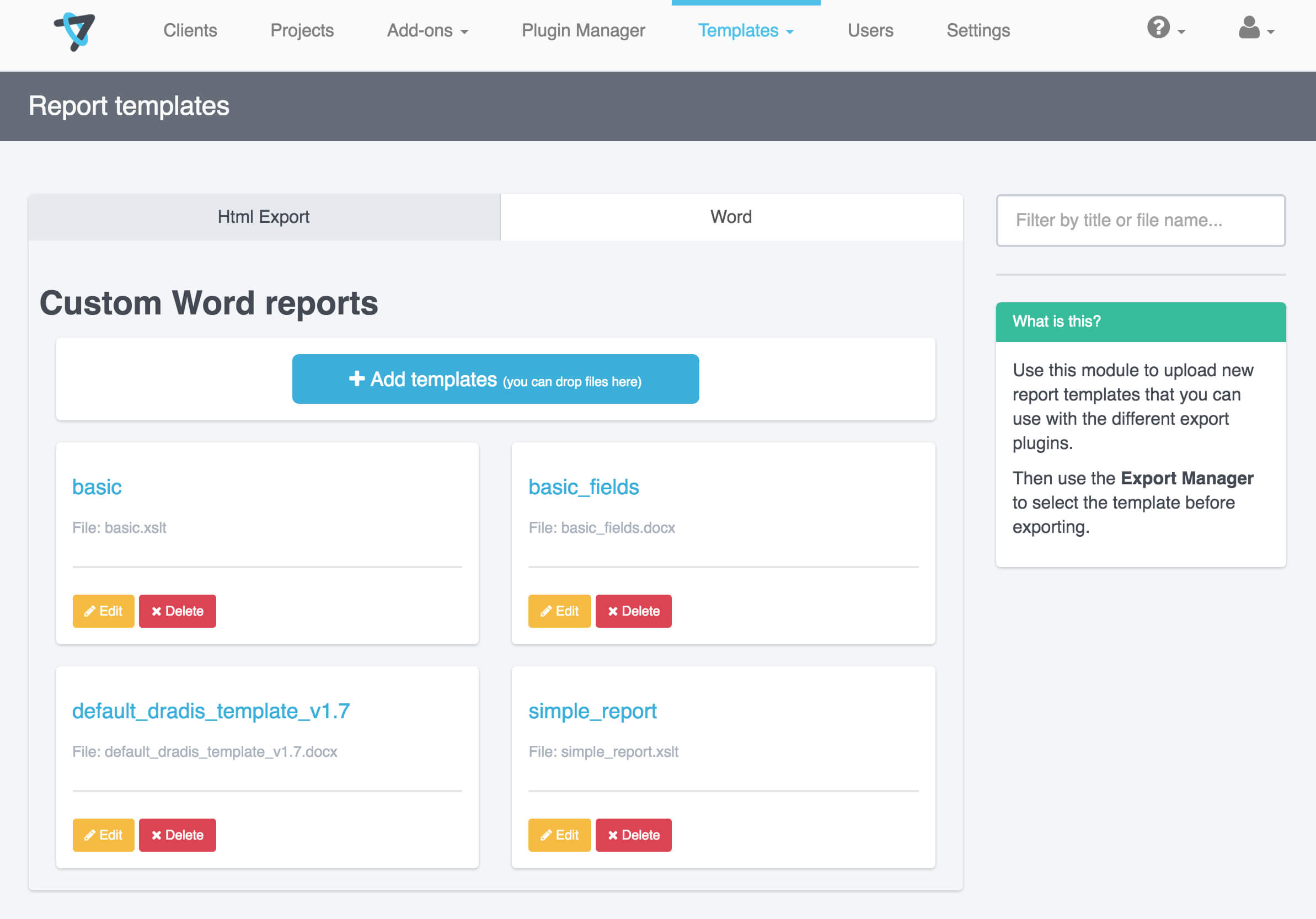Click the Edit icon for basic template
The image size is (1316, 919).
coord(102,610)
